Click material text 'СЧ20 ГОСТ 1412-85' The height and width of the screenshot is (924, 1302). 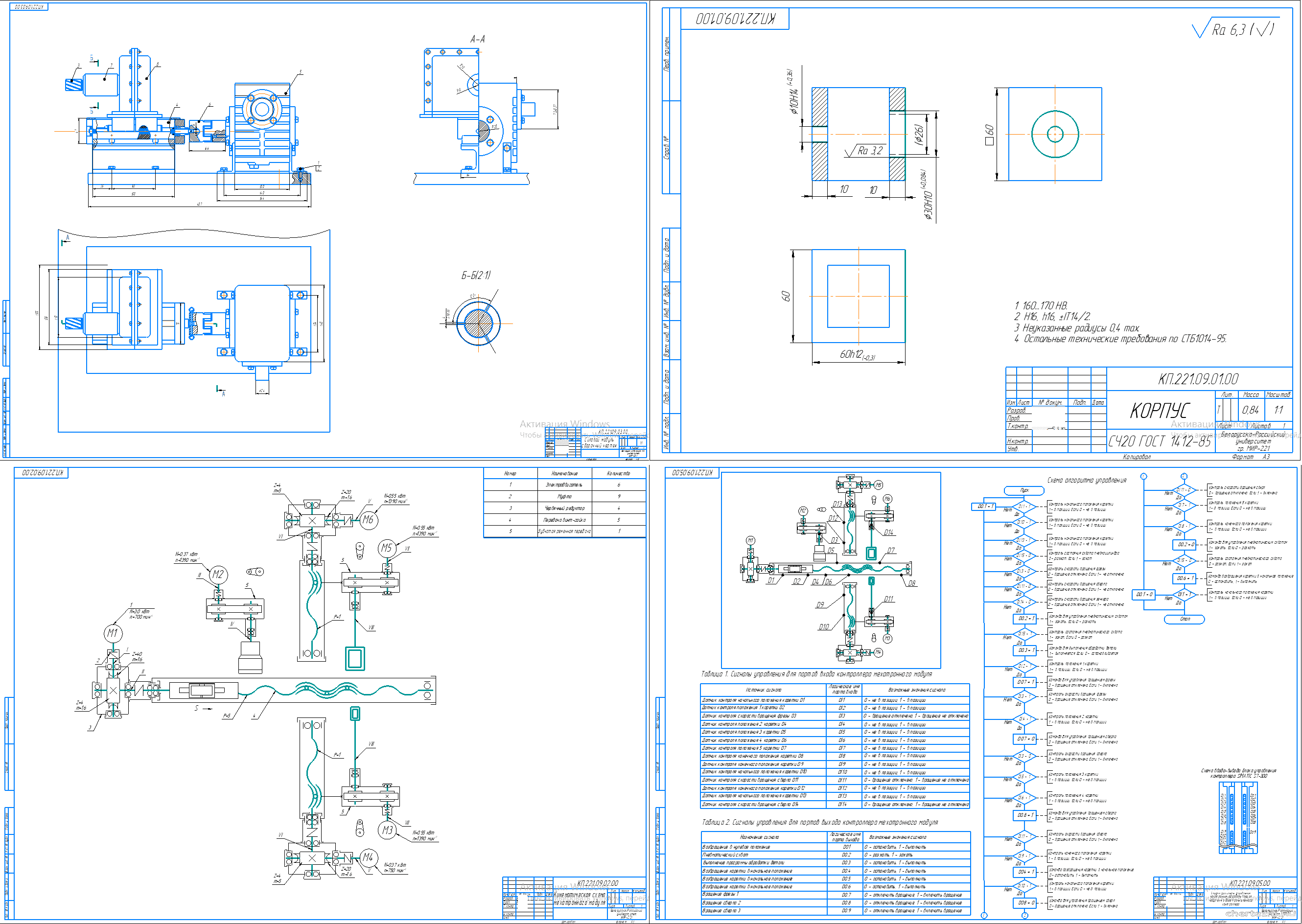[x=1159, y=441]
